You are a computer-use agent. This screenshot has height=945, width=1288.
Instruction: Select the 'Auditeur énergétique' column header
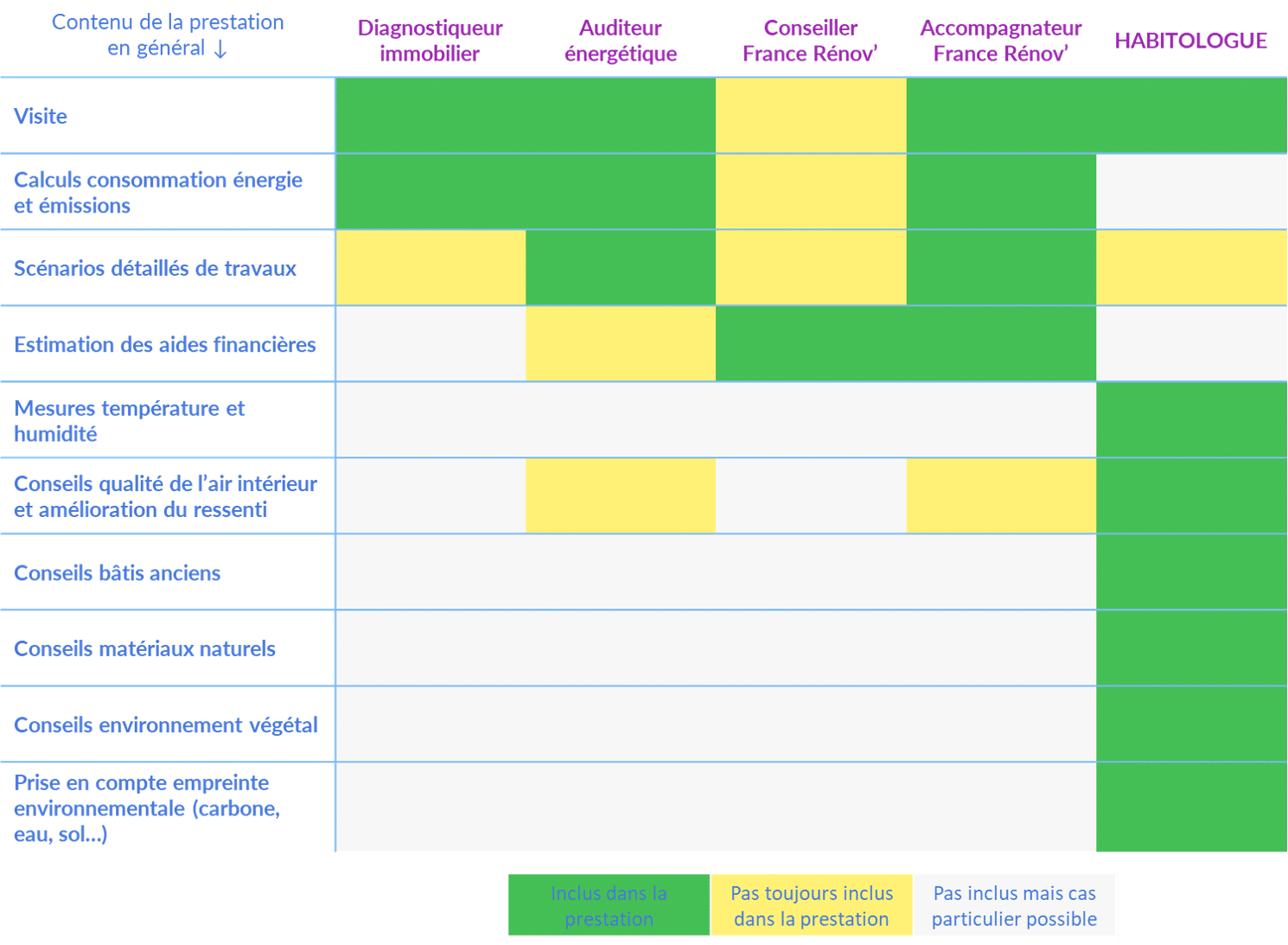(x=621, y=41)
